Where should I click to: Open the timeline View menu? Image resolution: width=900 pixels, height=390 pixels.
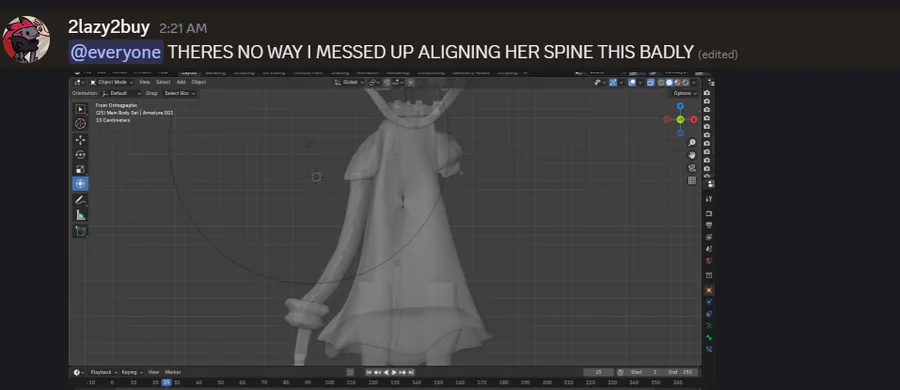(154, 372)
